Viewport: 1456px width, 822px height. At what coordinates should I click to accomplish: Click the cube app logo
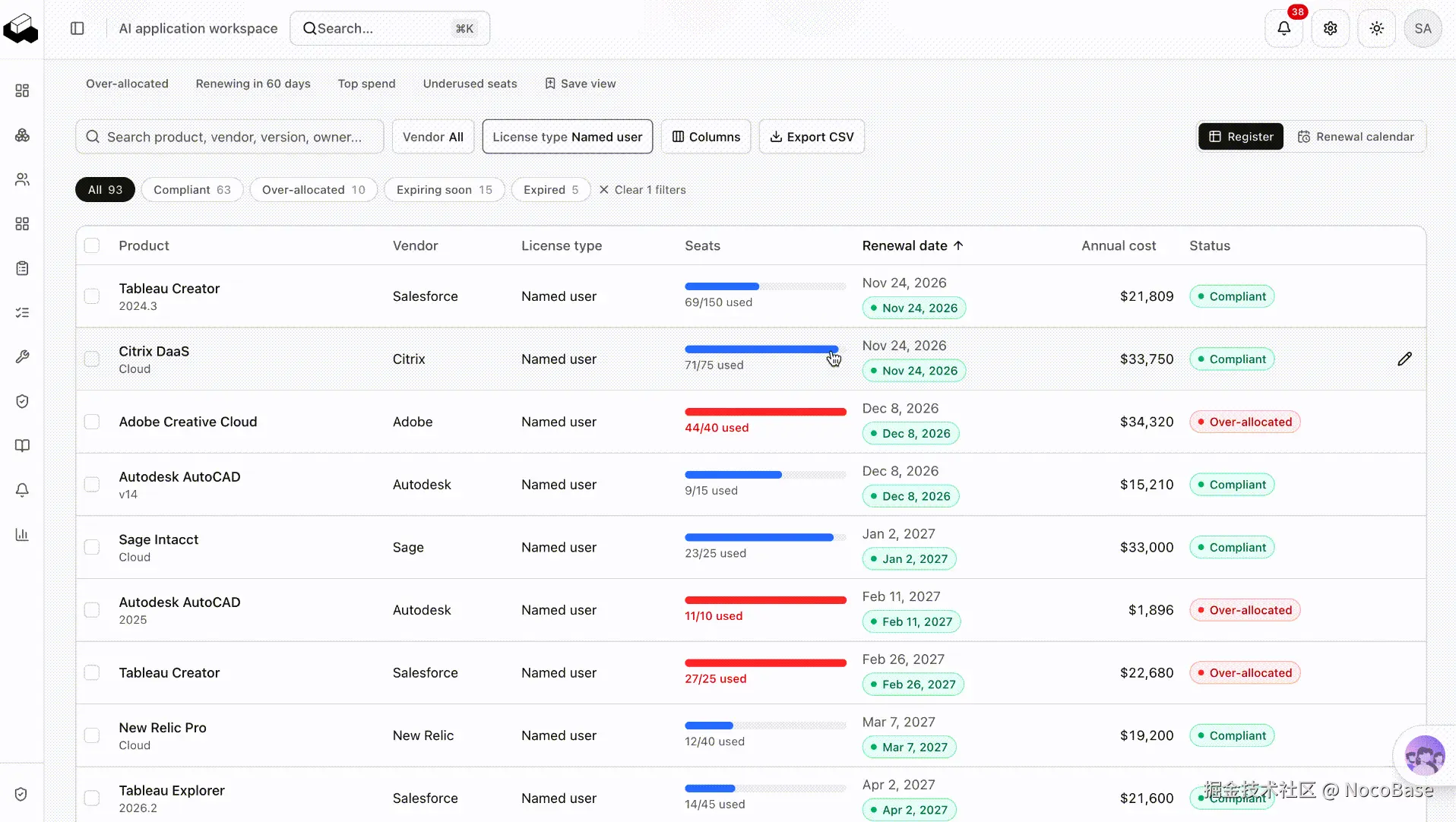(21, 29)
